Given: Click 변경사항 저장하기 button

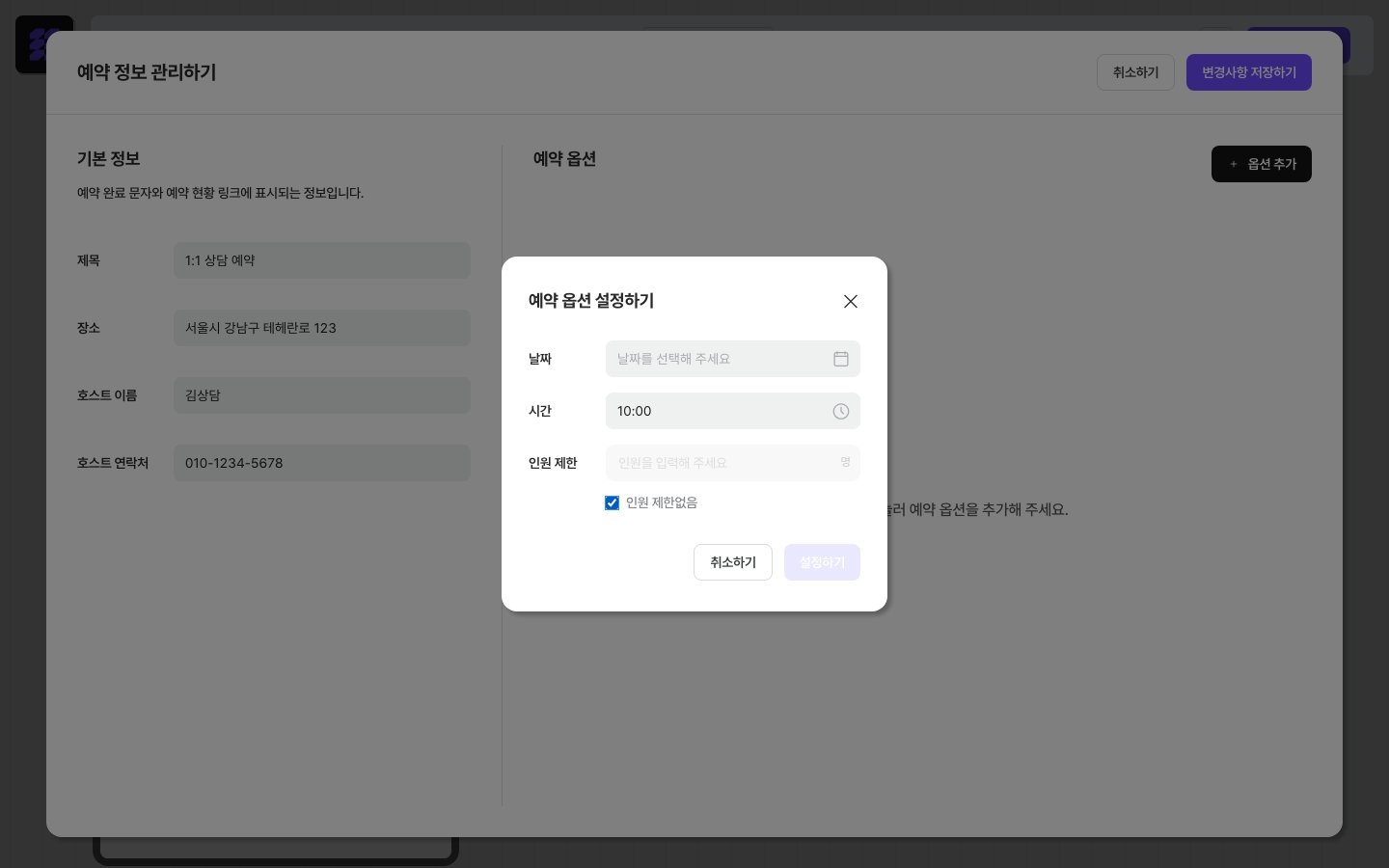Looking at the screenshot, I should point(1249,72).
